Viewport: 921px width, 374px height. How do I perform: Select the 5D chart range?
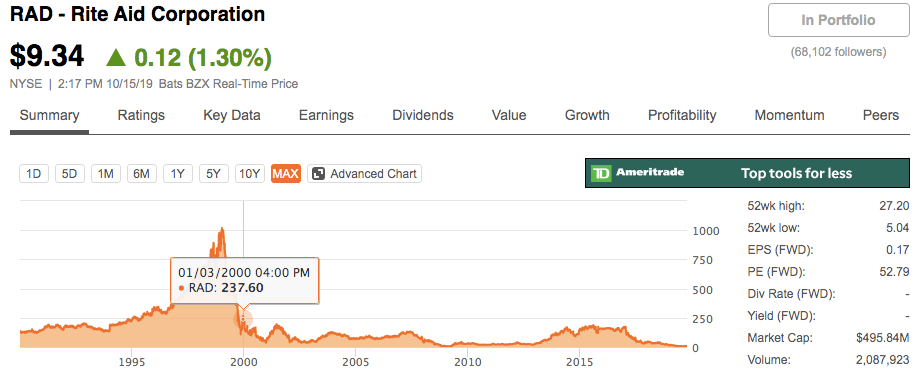point(70,174)
